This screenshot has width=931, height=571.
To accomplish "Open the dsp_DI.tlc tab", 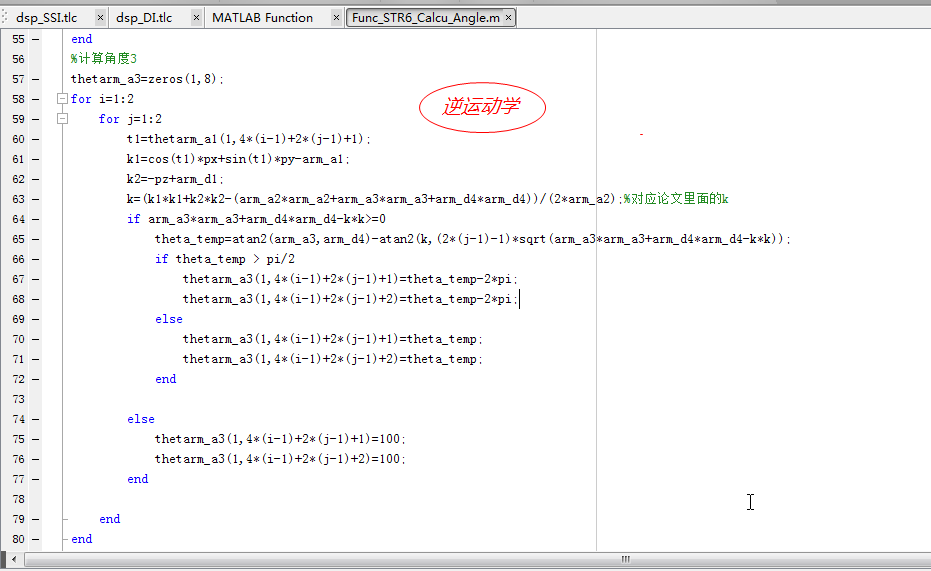I will pyautogui.click(x=144, y=18).
